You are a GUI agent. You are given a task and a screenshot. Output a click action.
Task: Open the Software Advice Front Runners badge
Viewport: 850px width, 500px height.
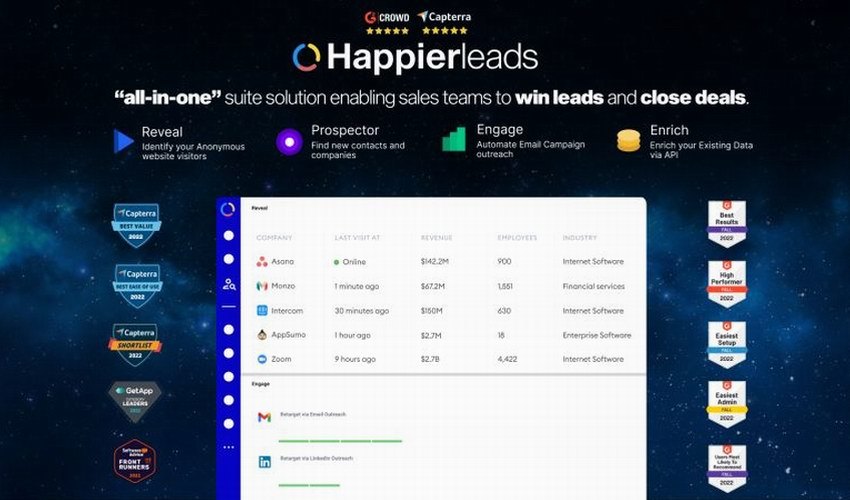point(135,461)
